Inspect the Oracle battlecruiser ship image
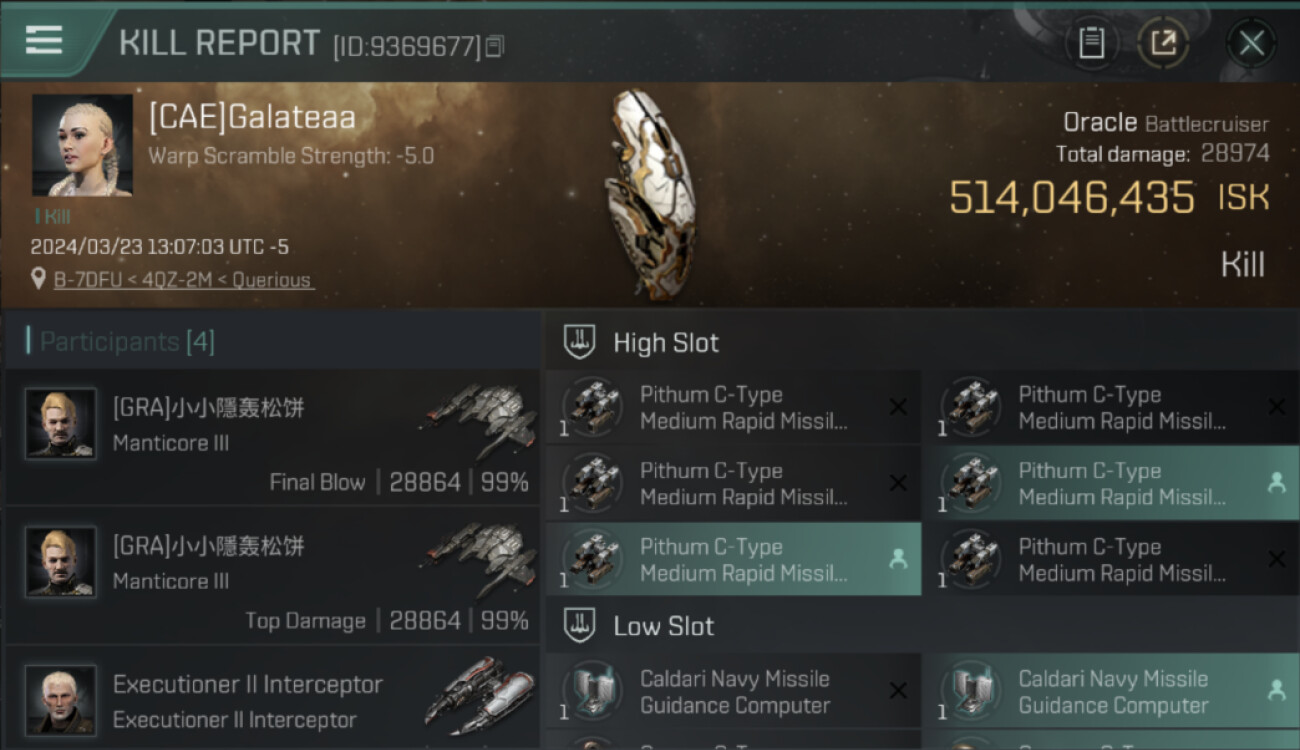This screenshot has width=1300, height=750. (647, 195)
